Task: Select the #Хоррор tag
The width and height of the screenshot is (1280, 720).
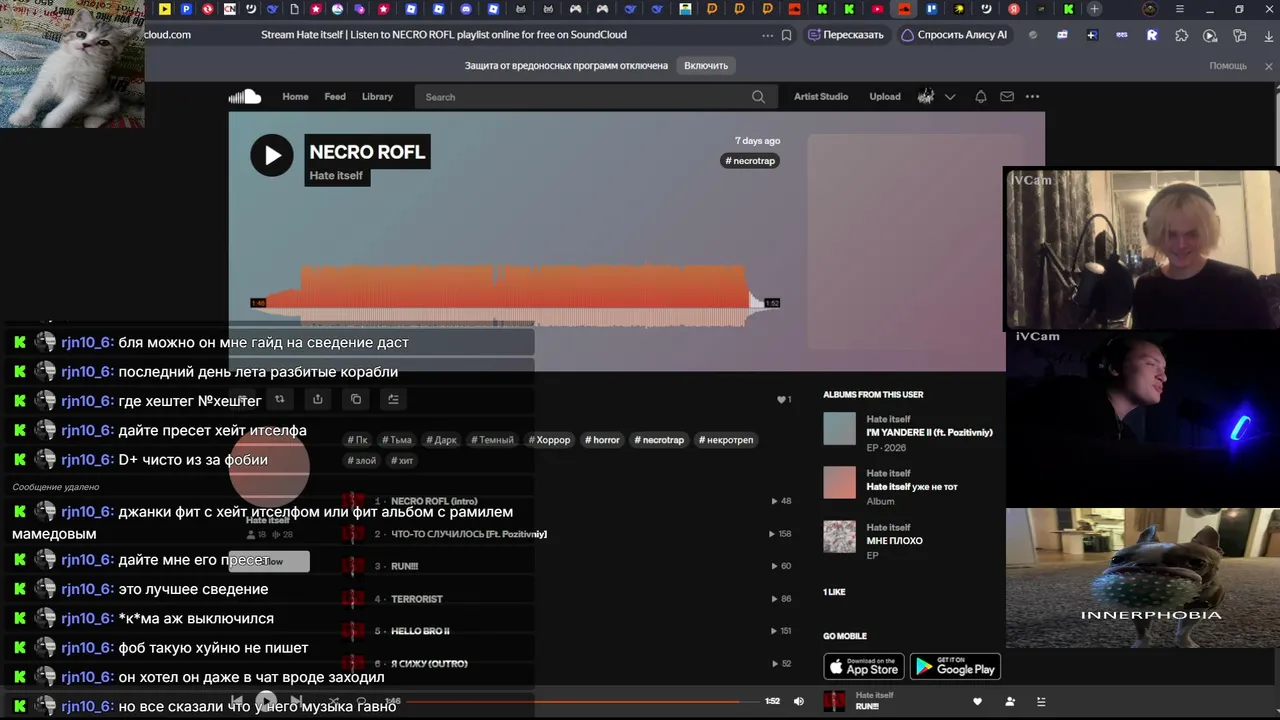Action: click(549, 440)
